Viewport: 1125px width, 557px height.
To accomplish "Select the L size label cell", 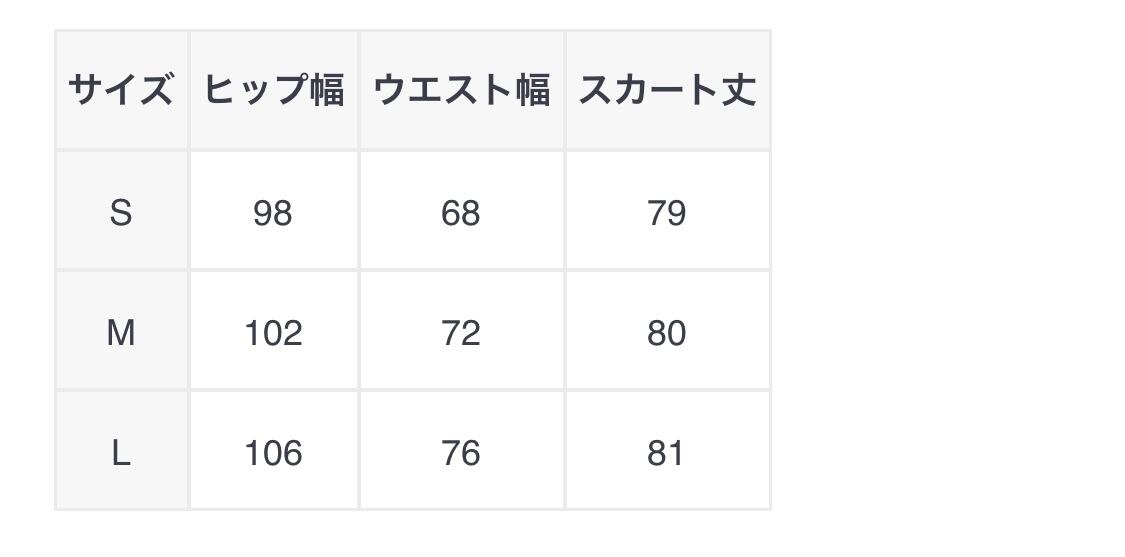I will (x=121, y=453).
